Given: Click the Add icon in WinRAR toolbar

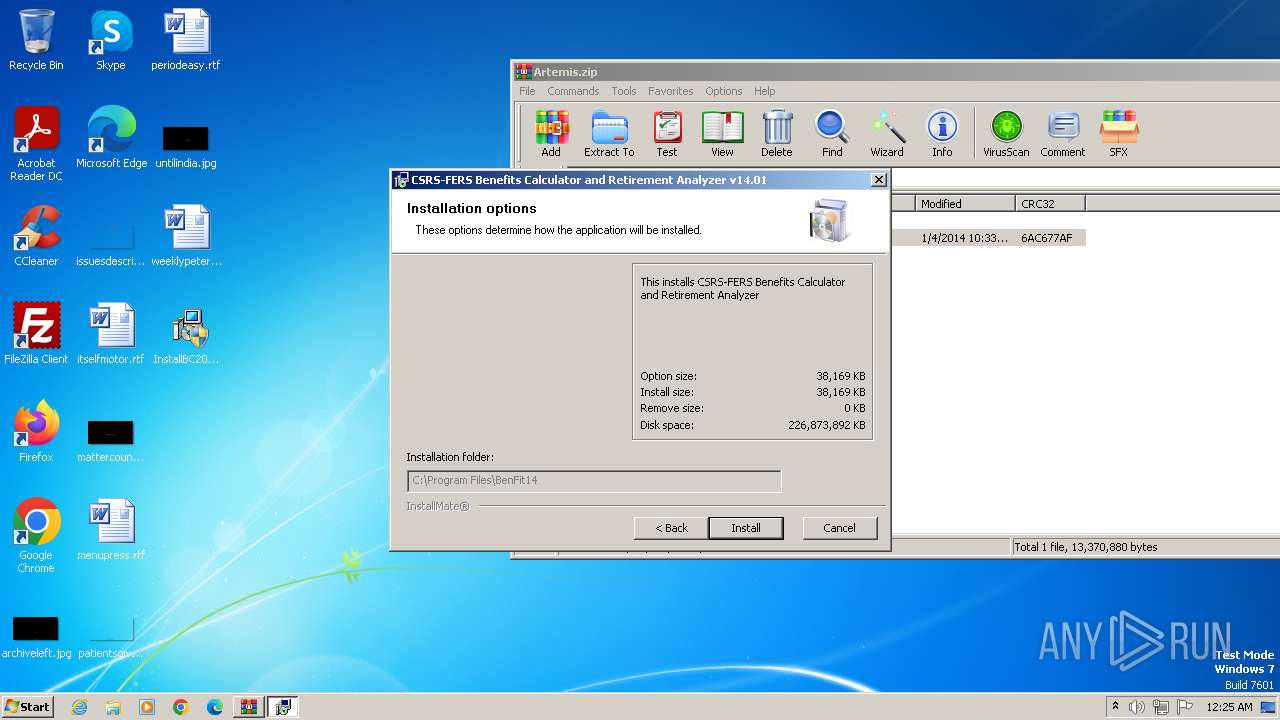Looking at the screenshot, I should click(x=551, y=134).
